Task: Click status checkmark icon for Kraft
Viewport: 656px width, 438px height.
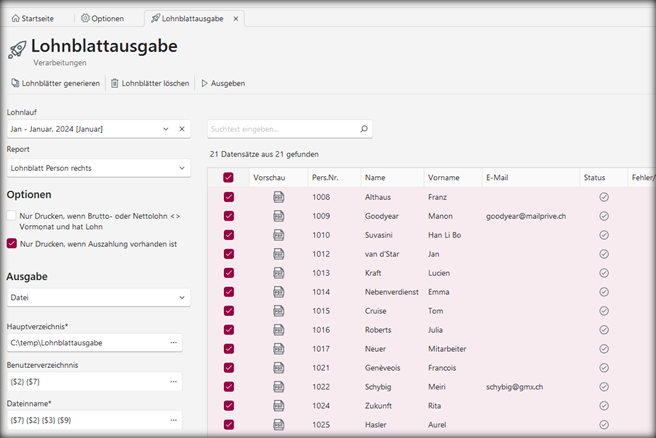Action: pos(604,273)
